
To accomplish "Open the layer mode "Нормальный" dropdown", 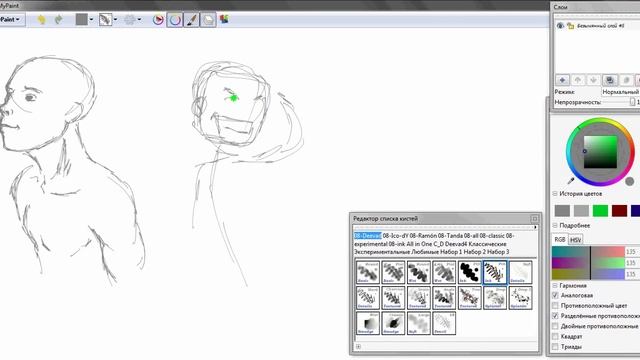I will click(620, 92).
